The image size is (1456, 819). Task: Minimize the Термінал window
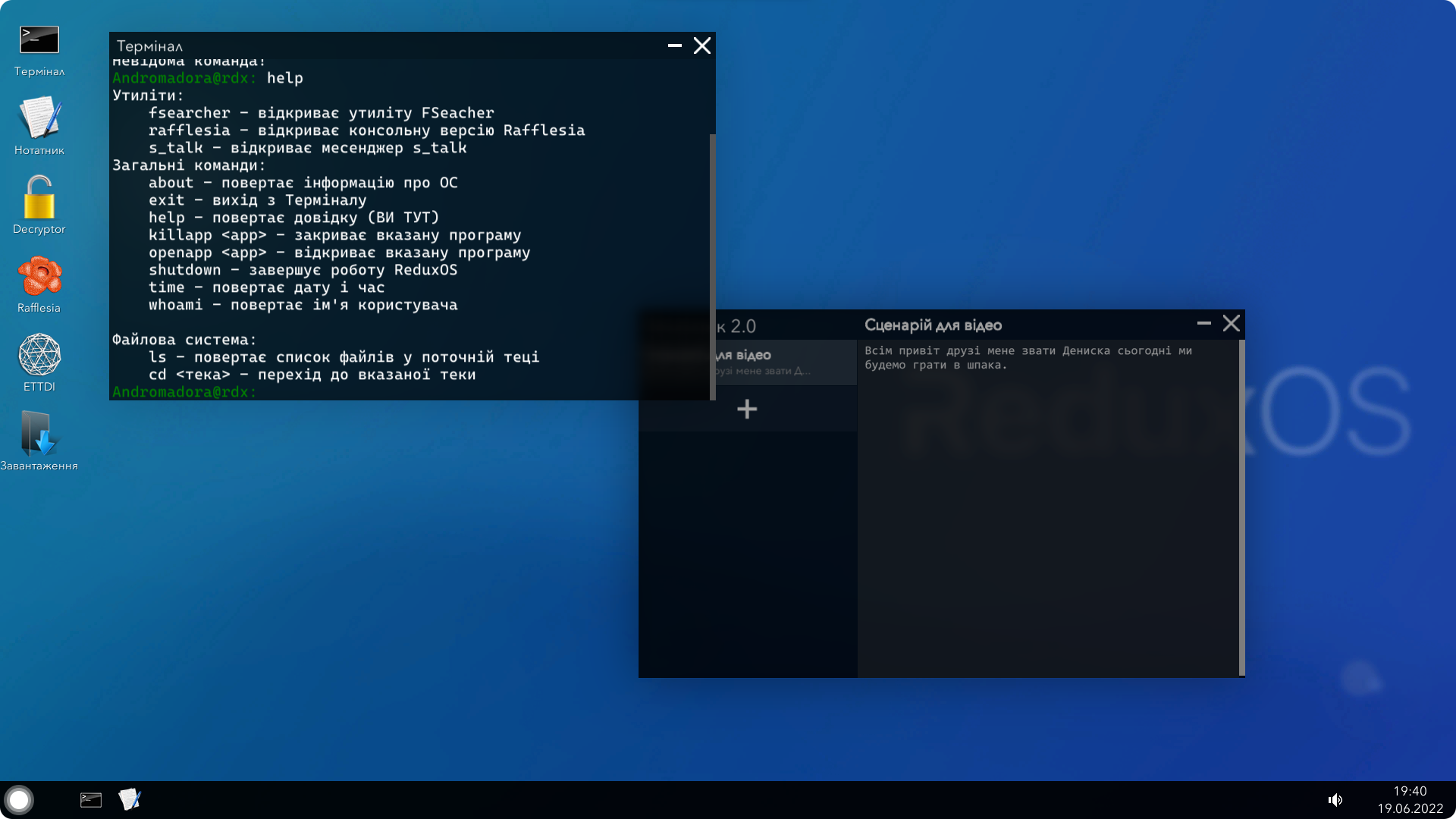tap(674, 45)
